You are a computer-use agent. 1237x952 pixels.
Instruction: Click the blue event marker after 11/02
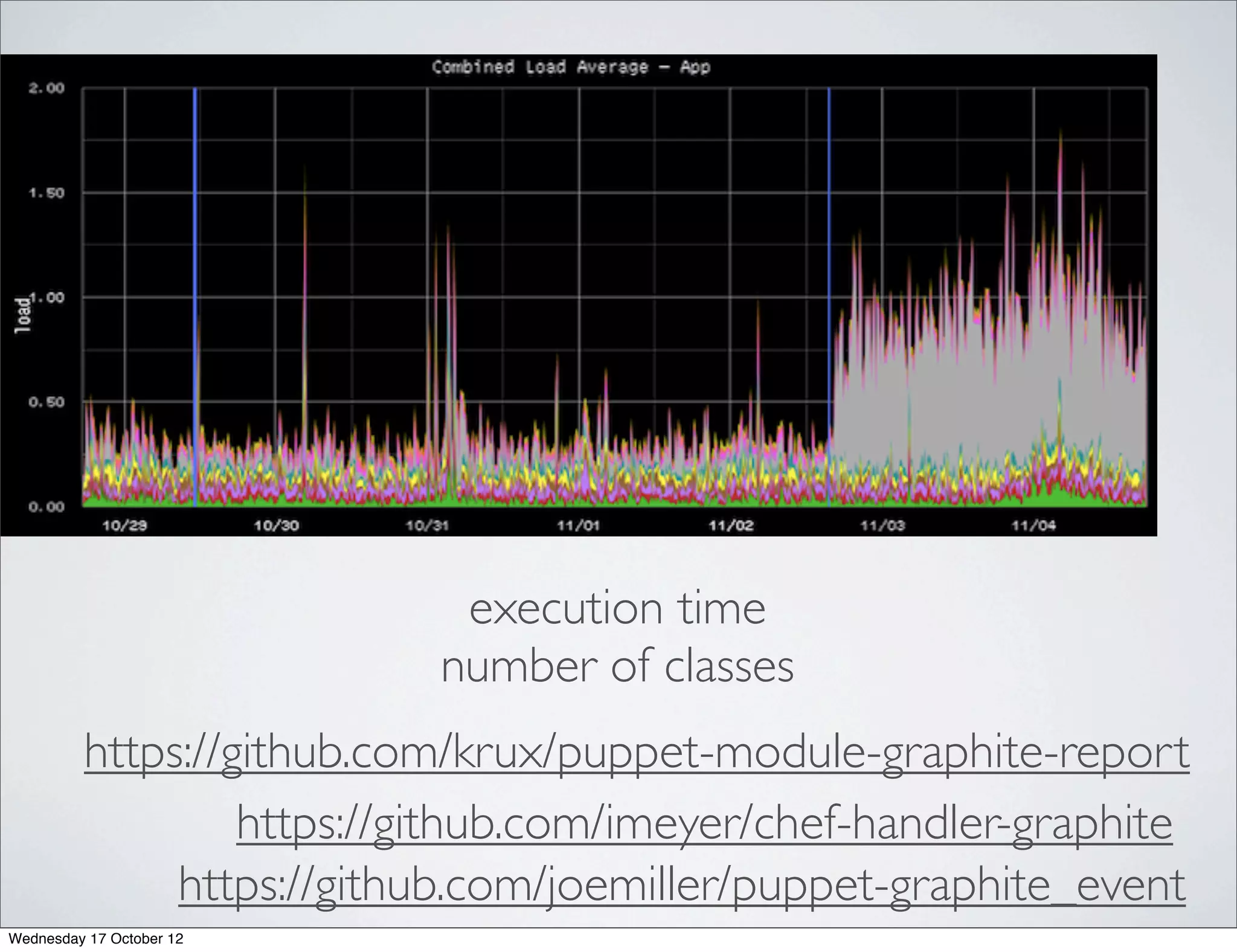point(829,297)
